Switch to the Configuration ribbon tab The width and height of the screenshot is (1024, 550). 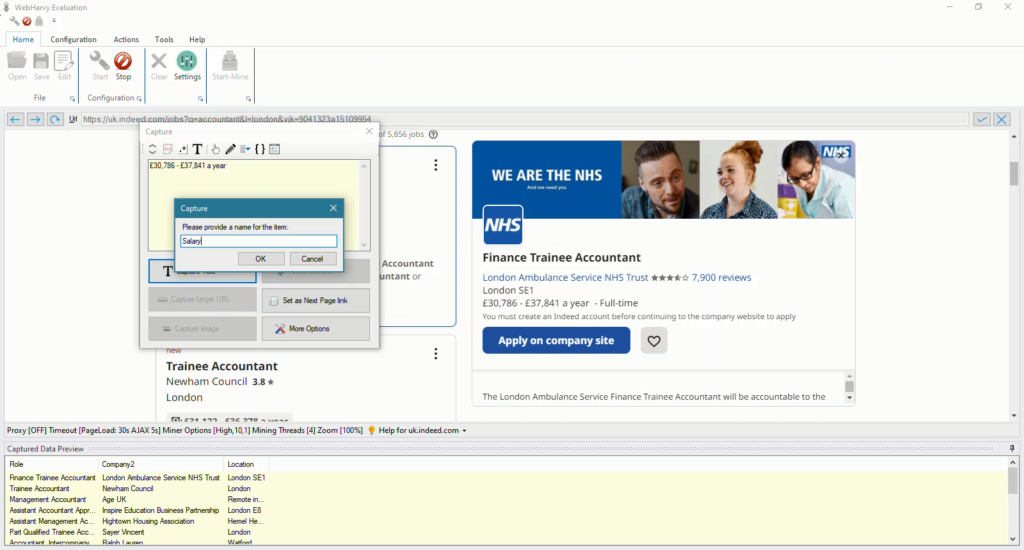click(x=73, y=39)
